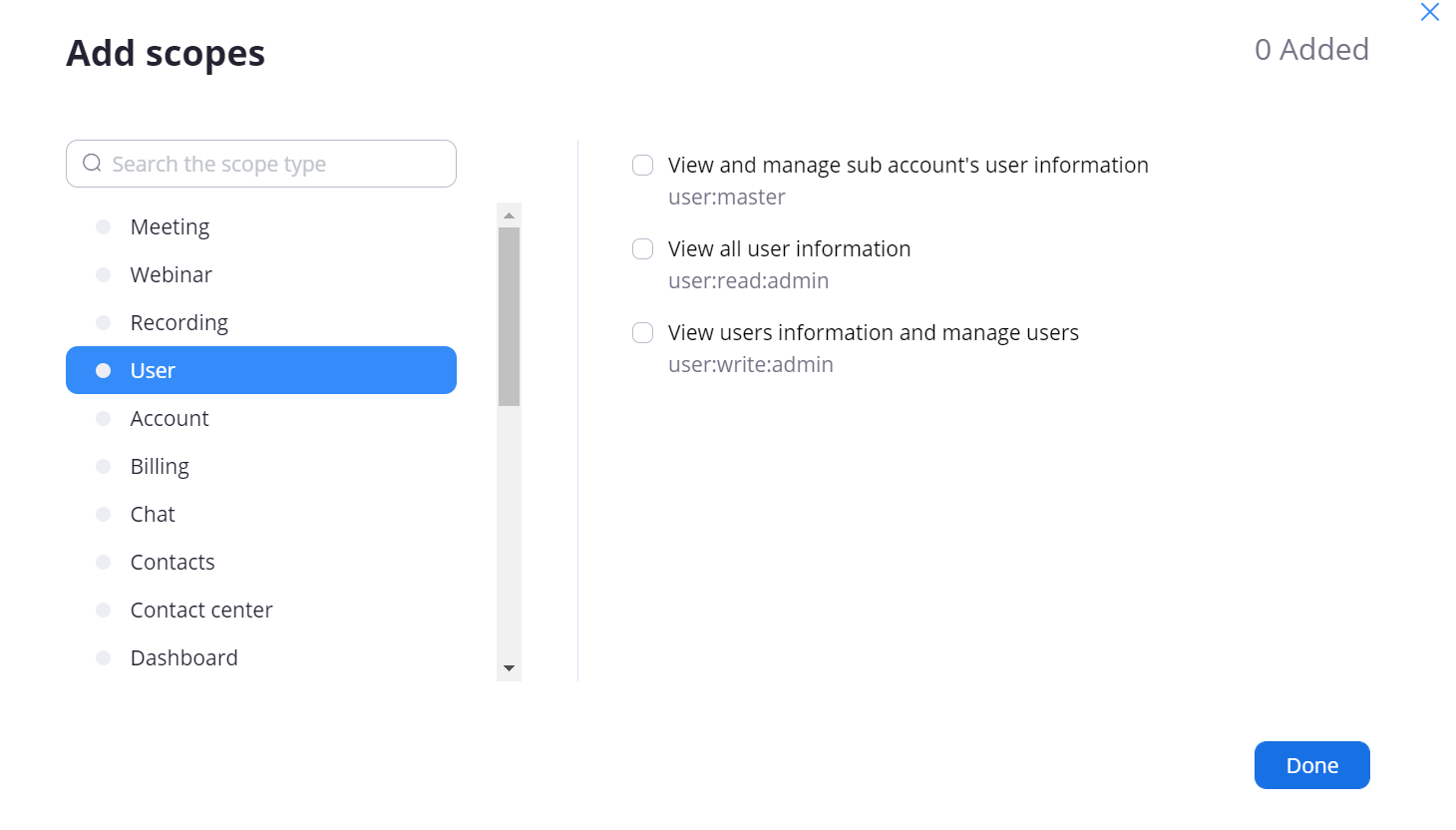Click the bullet dot beside Billing
1456x830 pixels.
pyautogui.click(x=103, y=467)
